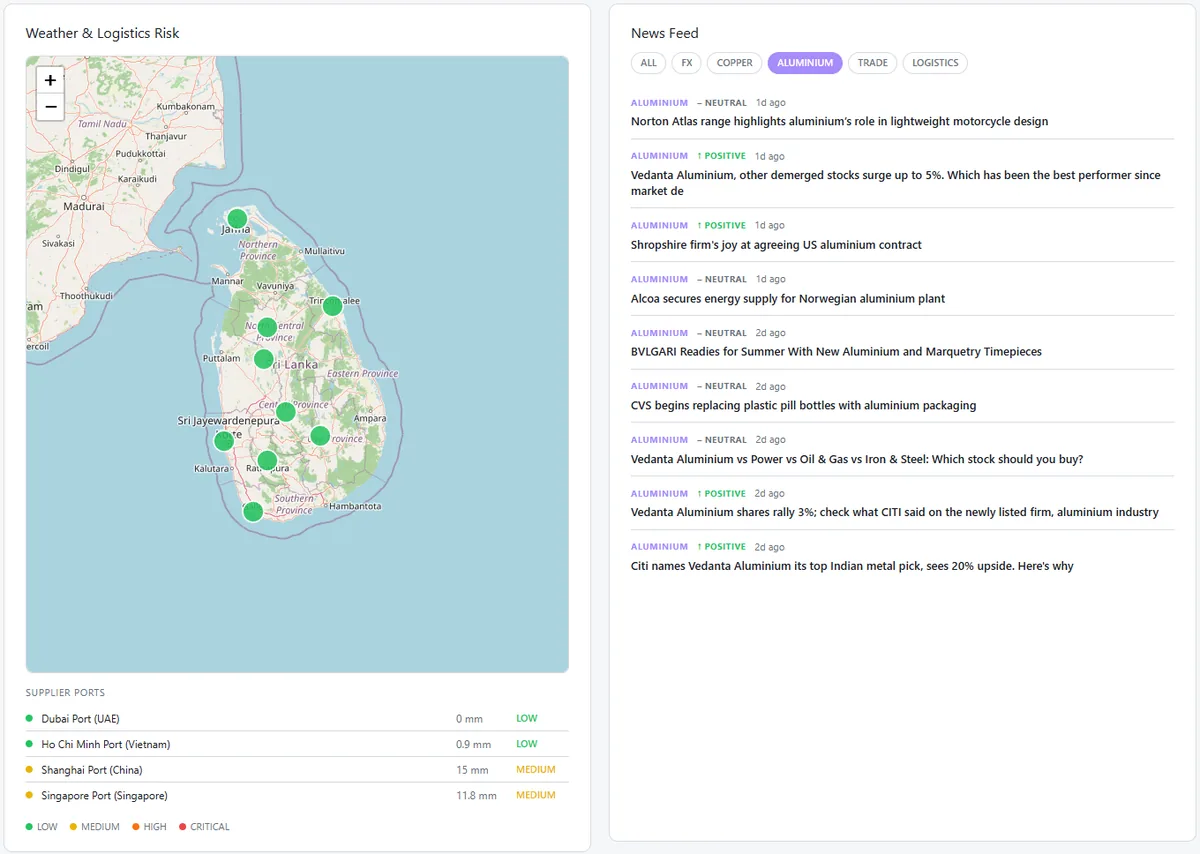This screenshot has height=854, width=1200.
Task: Click the 0.9 mm rainfall value
Action: (x=473, y=745)
